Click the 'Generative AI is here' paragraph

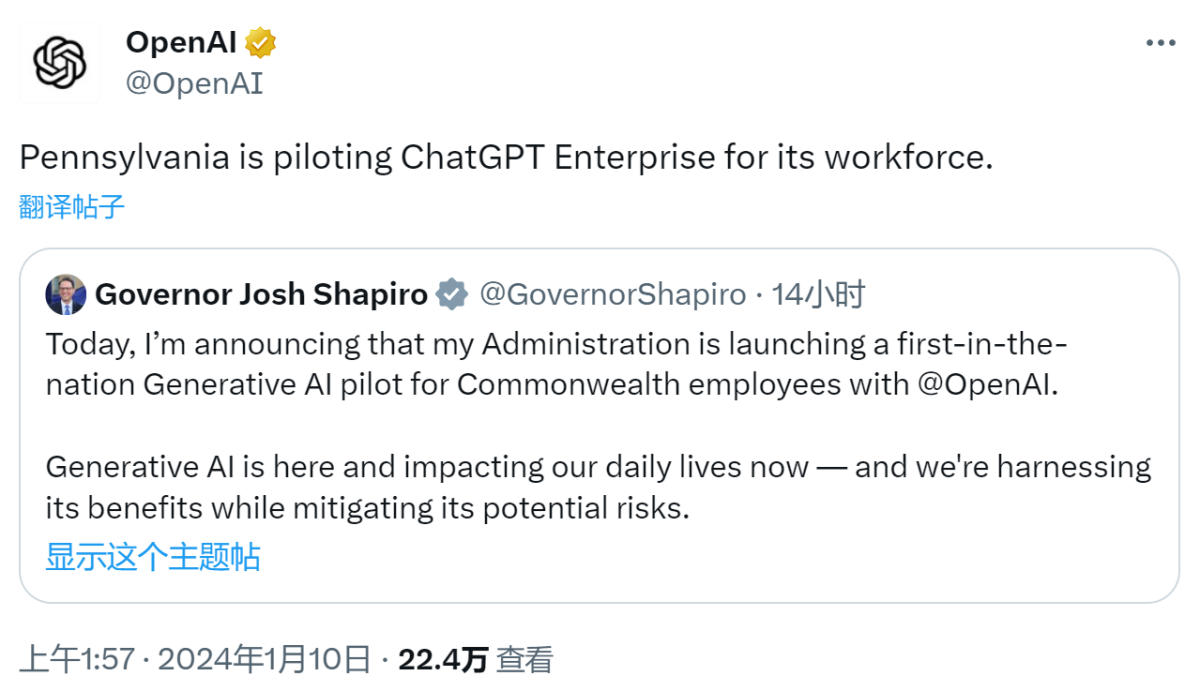[598, 487]
